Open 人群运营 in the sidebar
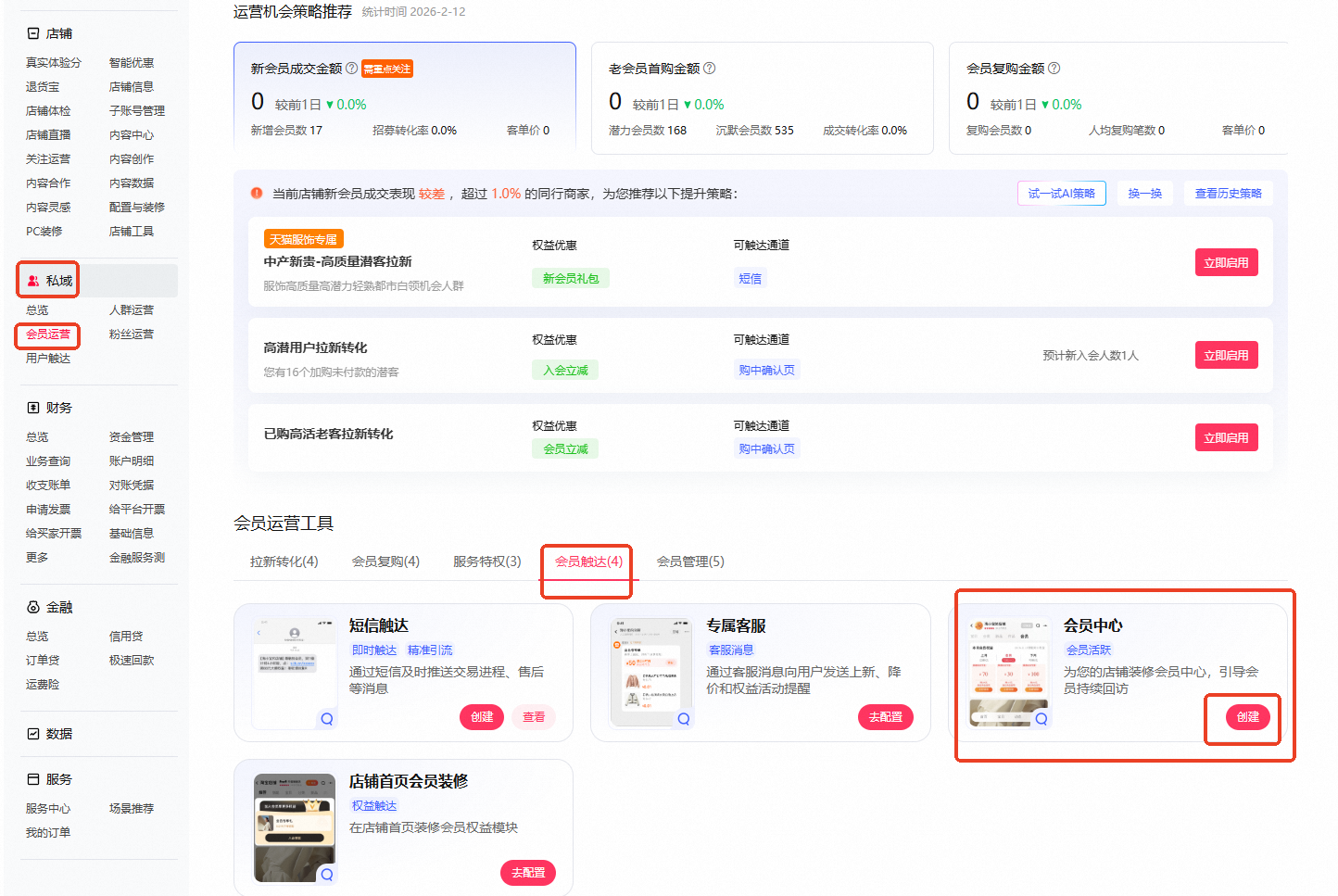The width and height of the screenshot is (1338, 896). (132, 310)
